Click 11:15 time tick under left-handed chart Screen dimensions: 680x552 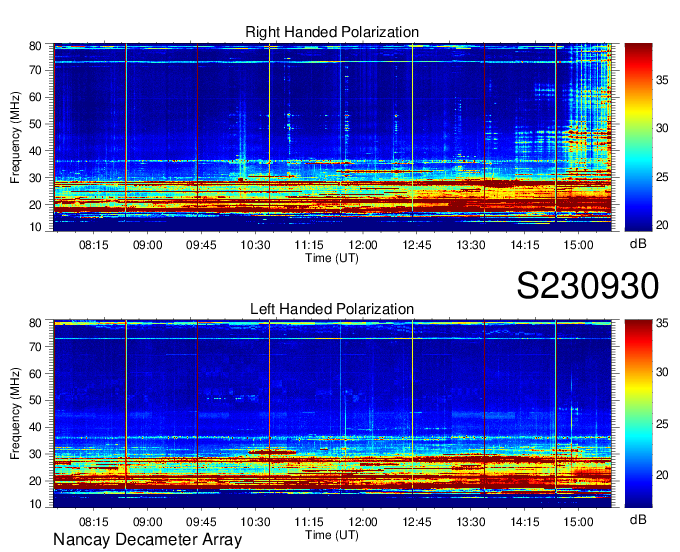[x=309, y=522]
